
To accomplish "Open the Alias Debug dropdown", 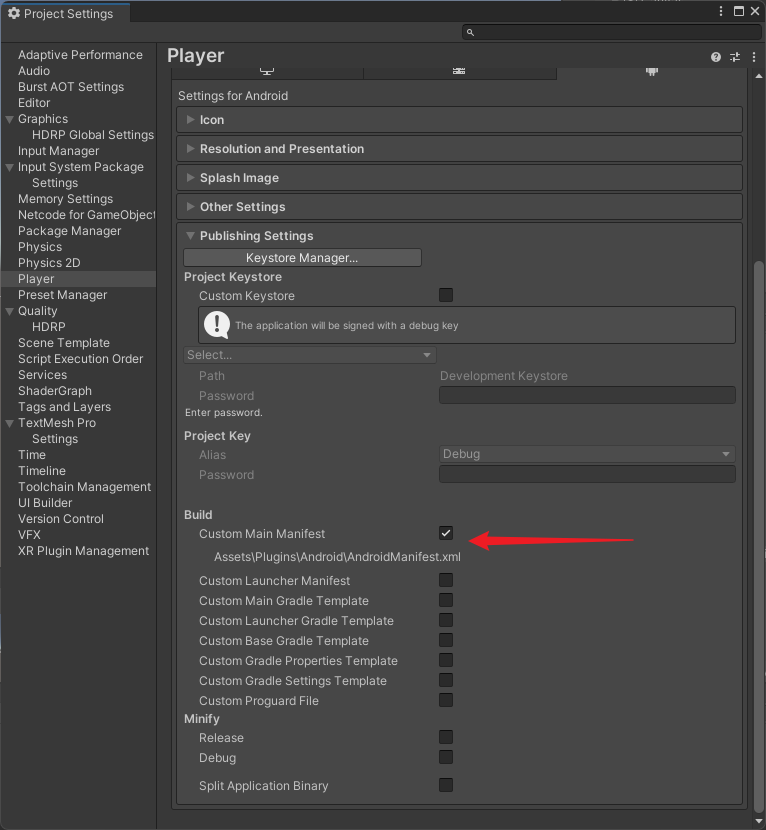I will 587,454.
